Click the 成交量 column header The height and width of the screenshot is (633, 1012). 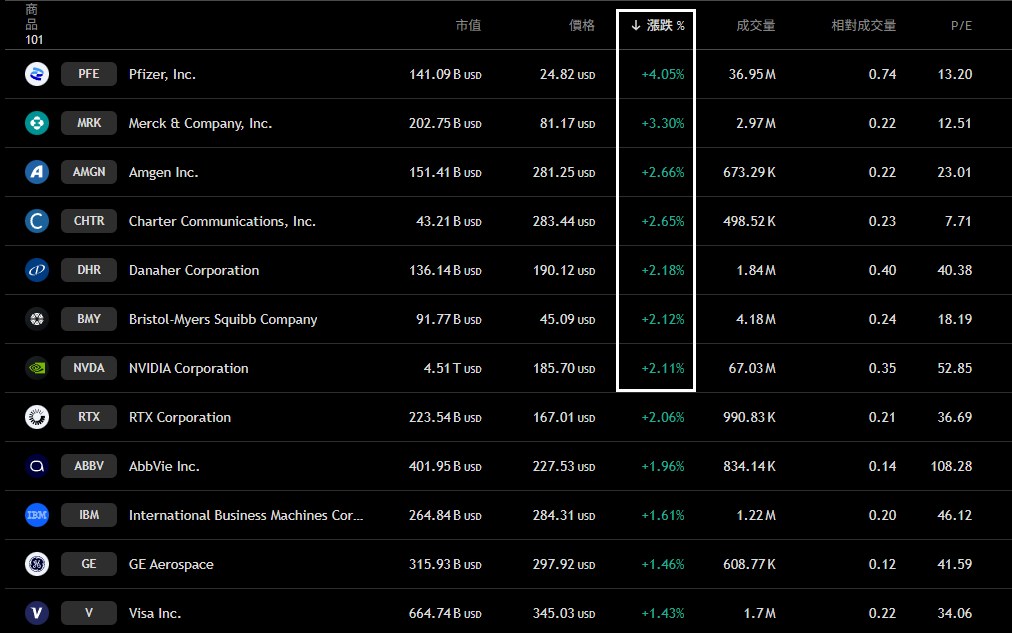click(755, 26)
